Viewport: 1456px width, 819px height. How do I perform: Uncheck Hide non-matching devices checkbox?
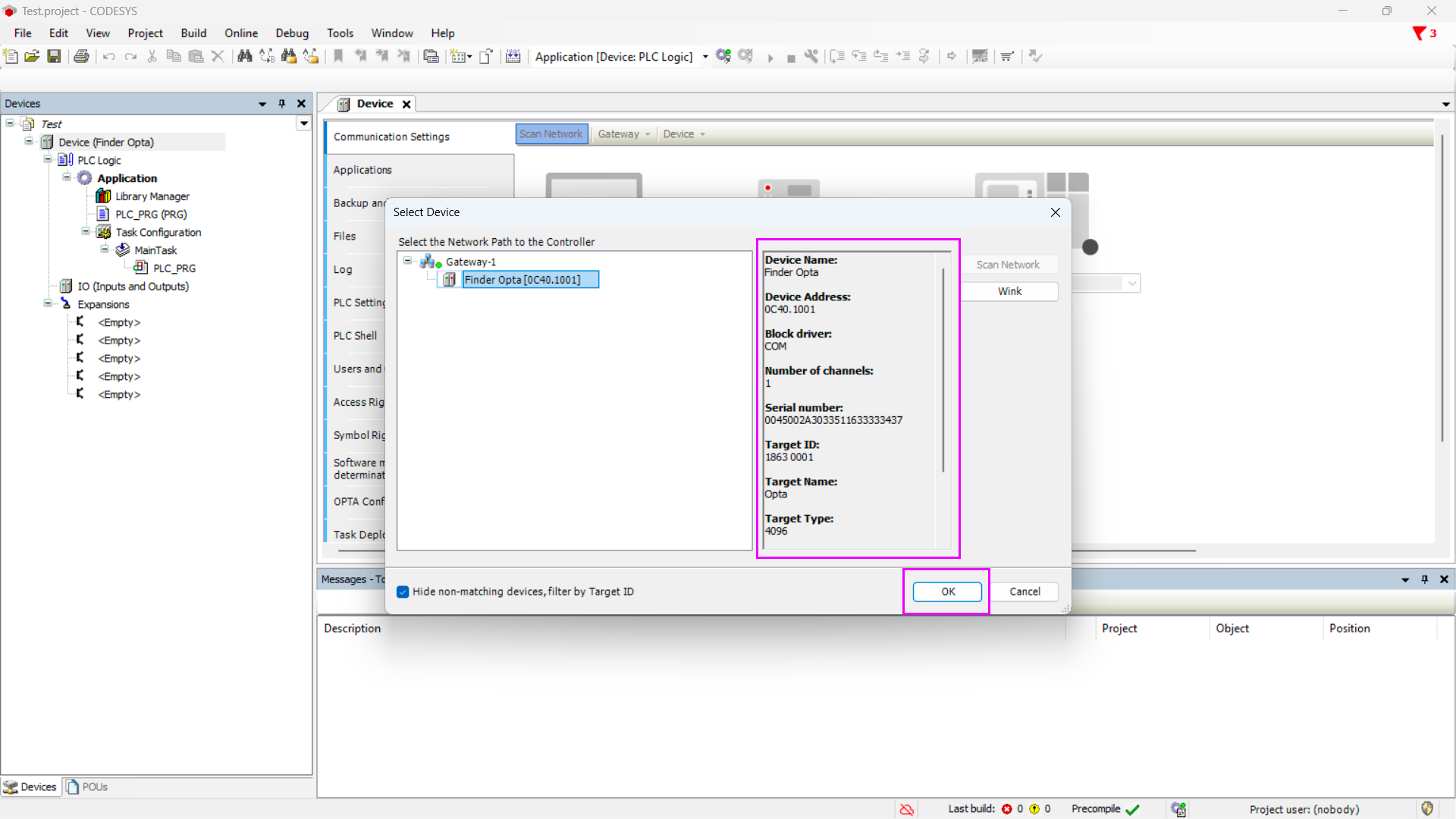tap(403, 591)
